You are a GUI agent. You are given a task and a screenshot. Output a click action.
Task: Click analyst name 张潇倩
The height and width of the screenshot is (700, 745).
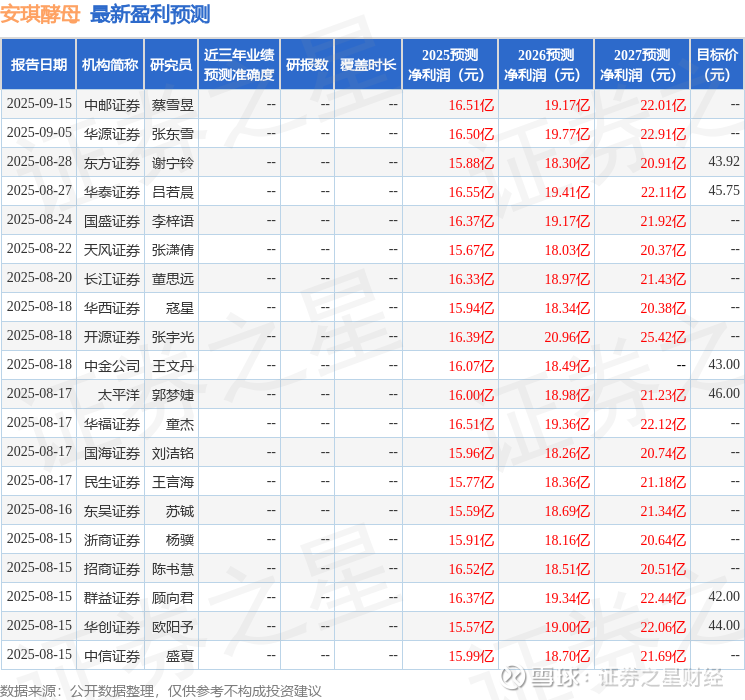[172, 250]
